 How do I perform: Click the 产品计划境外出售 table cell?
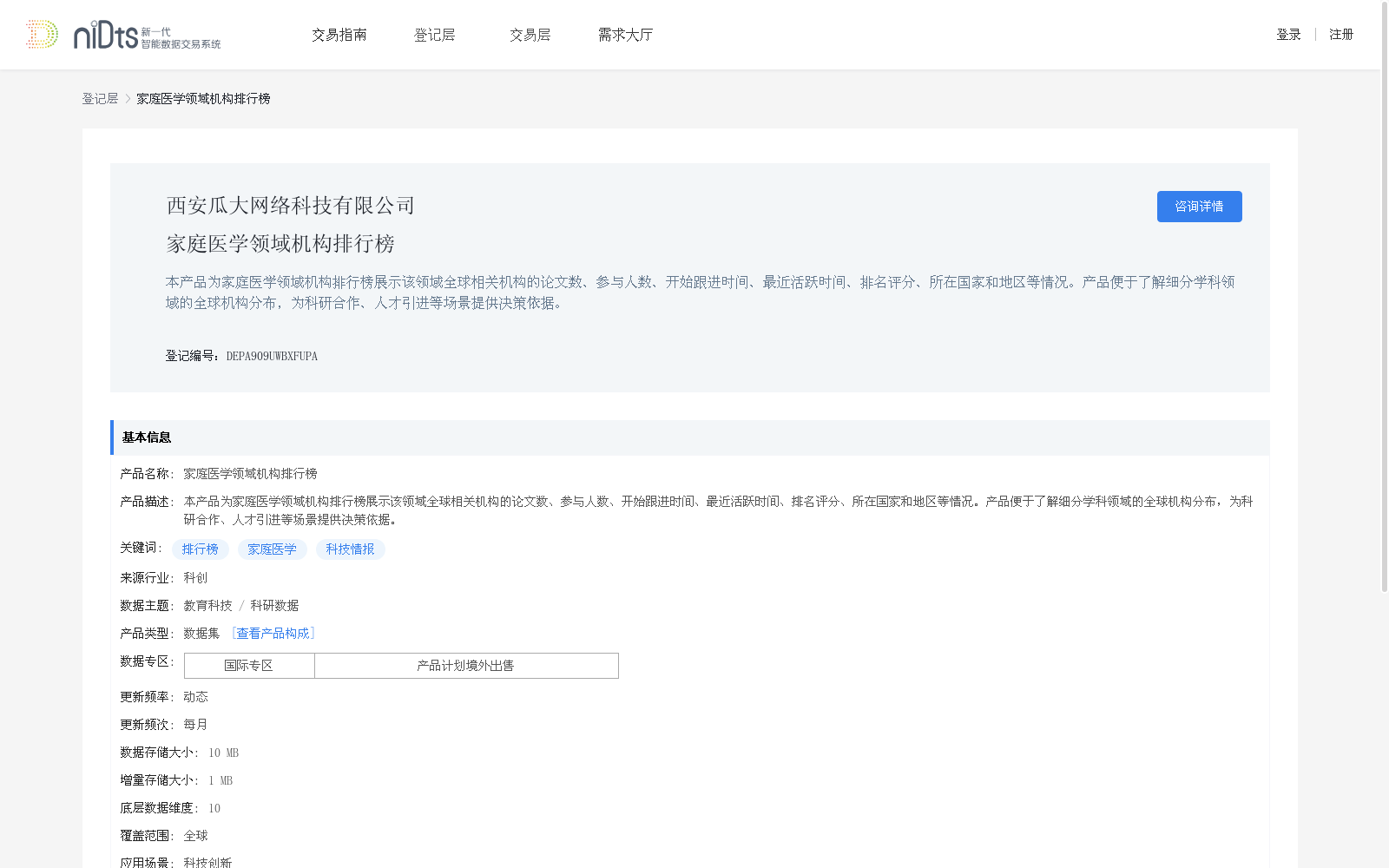coord(465,666)
